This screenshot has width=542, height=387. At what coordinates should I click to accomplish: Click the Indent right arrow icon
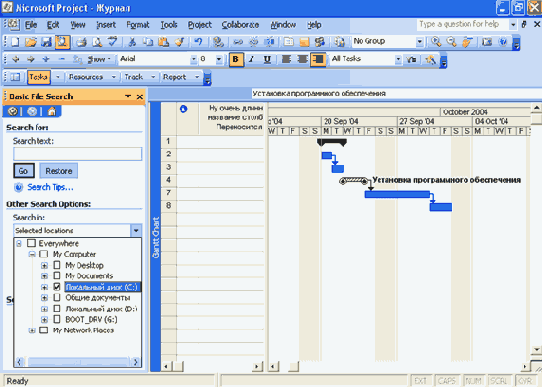coord(31,59)
